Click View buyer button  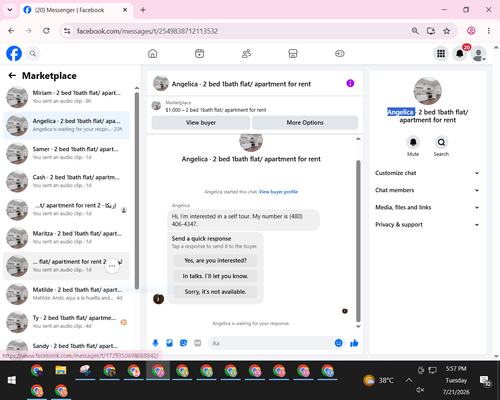tap(201, 122)
